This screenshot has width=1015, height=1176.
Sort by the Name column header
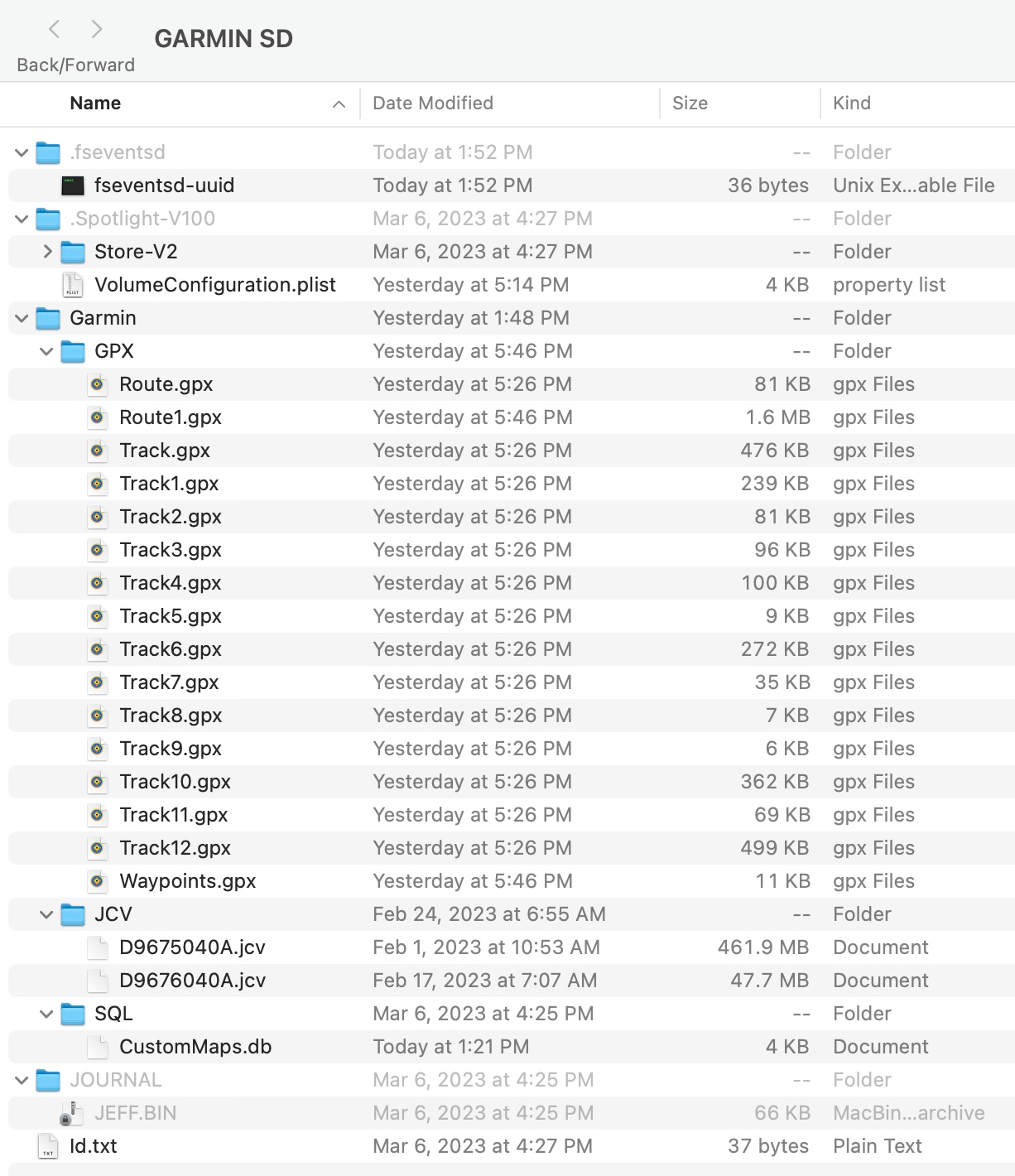click(95, 103)
